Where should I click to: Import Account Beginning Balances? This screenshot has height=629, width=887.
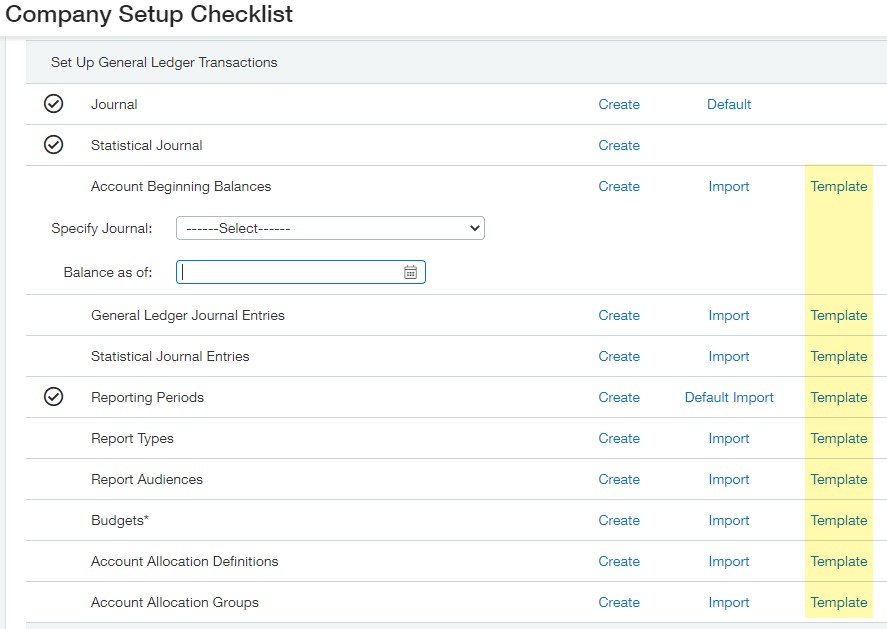[729, 186]
